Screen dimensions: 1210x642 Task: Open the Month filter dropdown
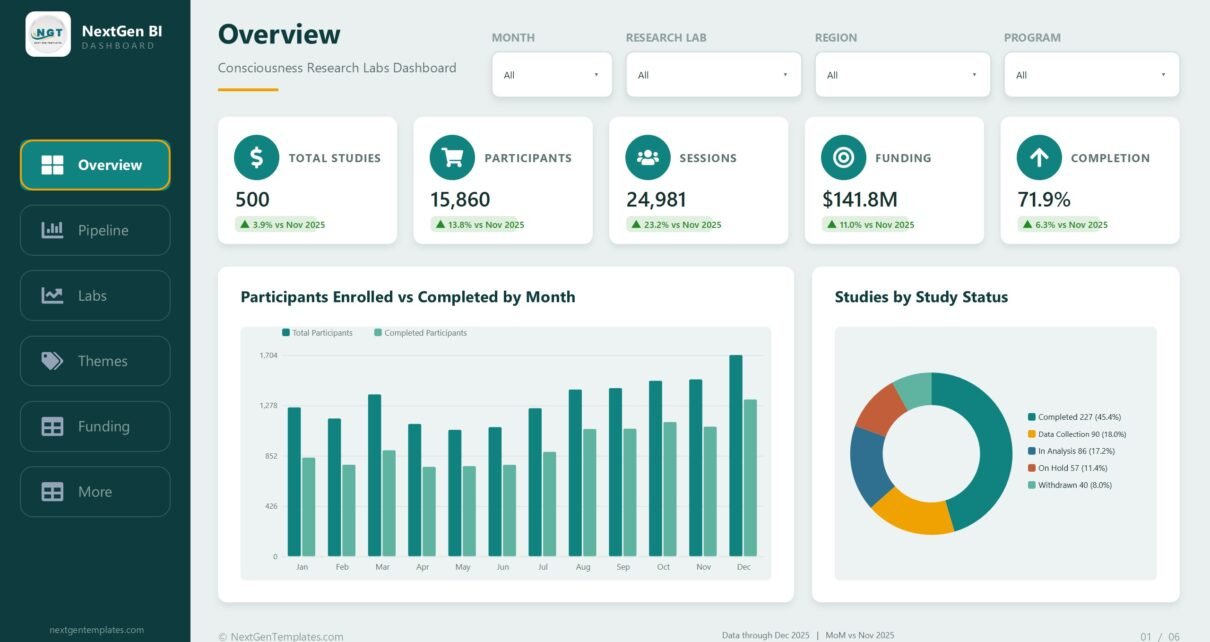552,75
